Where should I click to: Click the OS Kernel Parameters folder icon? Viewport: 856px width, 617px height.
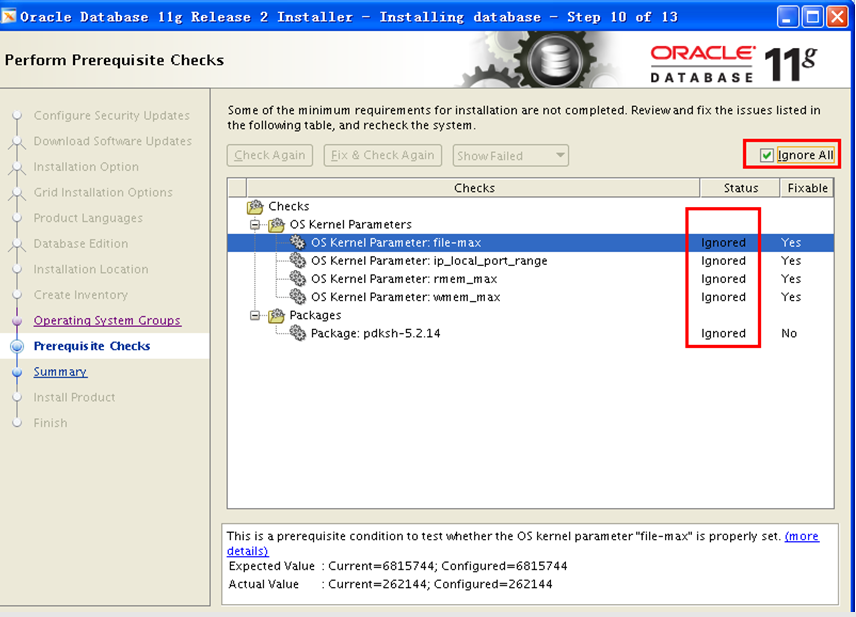click(276, 224)
